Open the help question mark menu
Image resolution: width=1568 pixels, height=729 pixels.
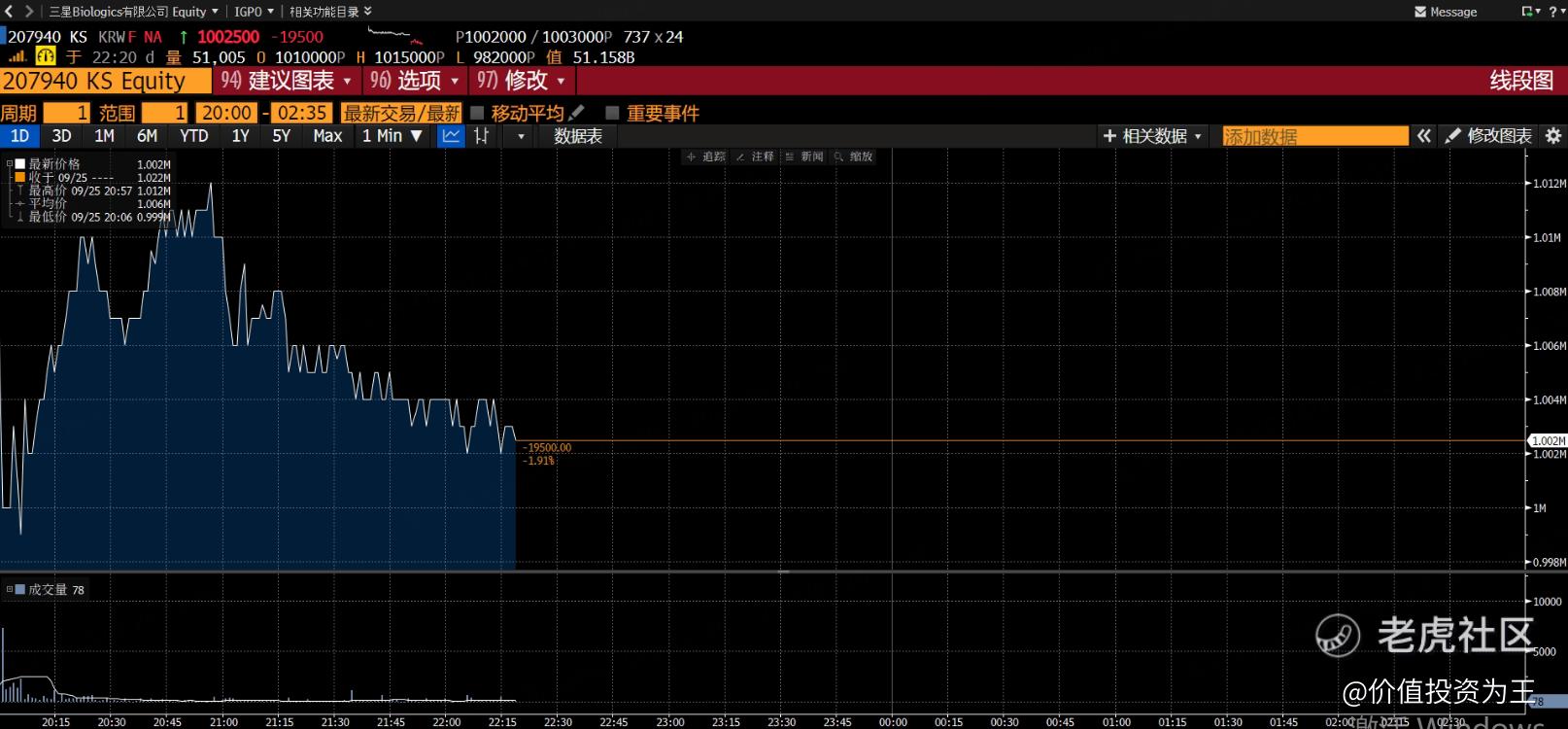pyautogui.click(x=1552, y=12)
